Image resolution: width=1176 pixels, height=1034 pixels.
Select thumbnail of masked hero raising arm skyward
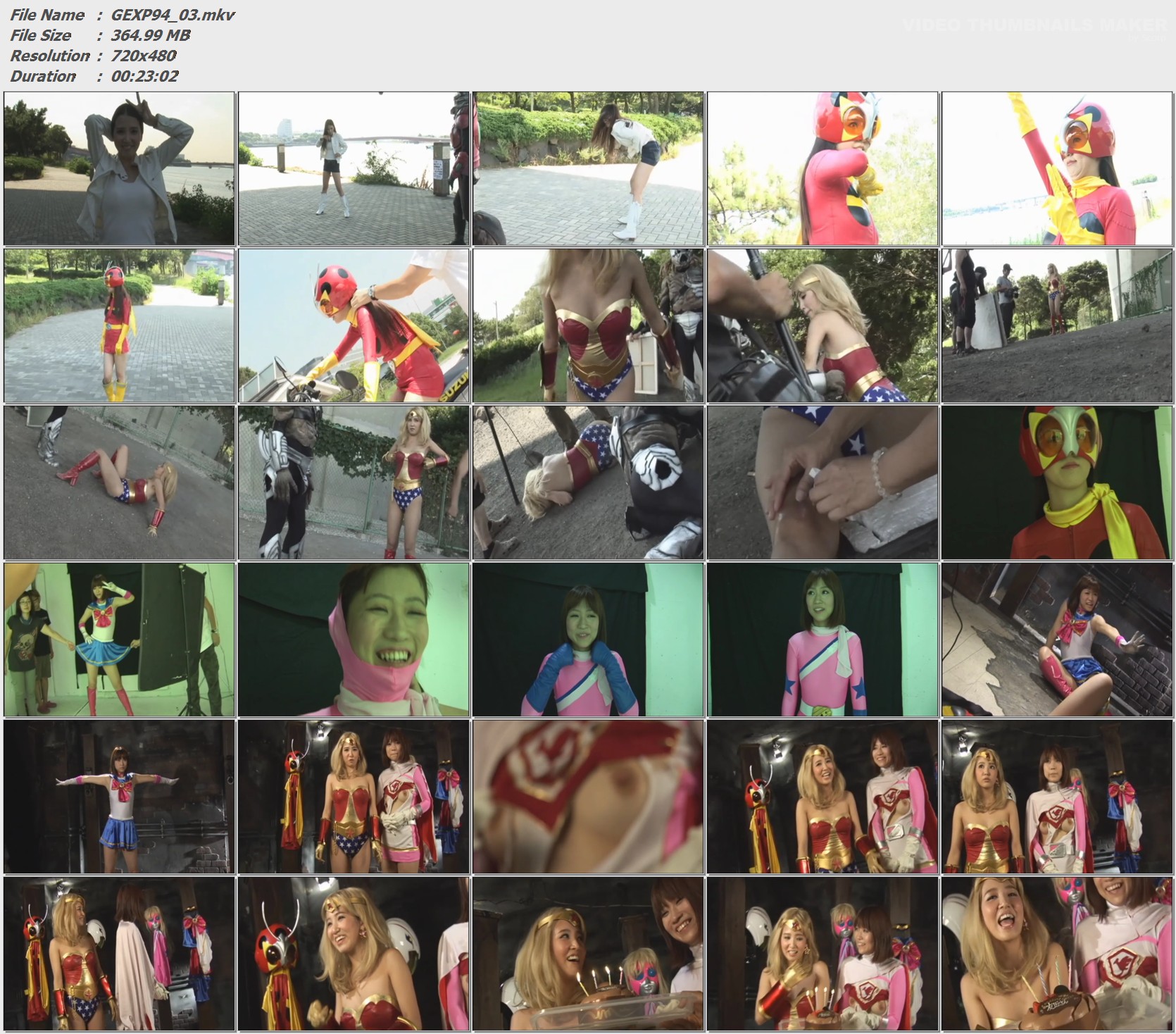[x=1057, y=168]
